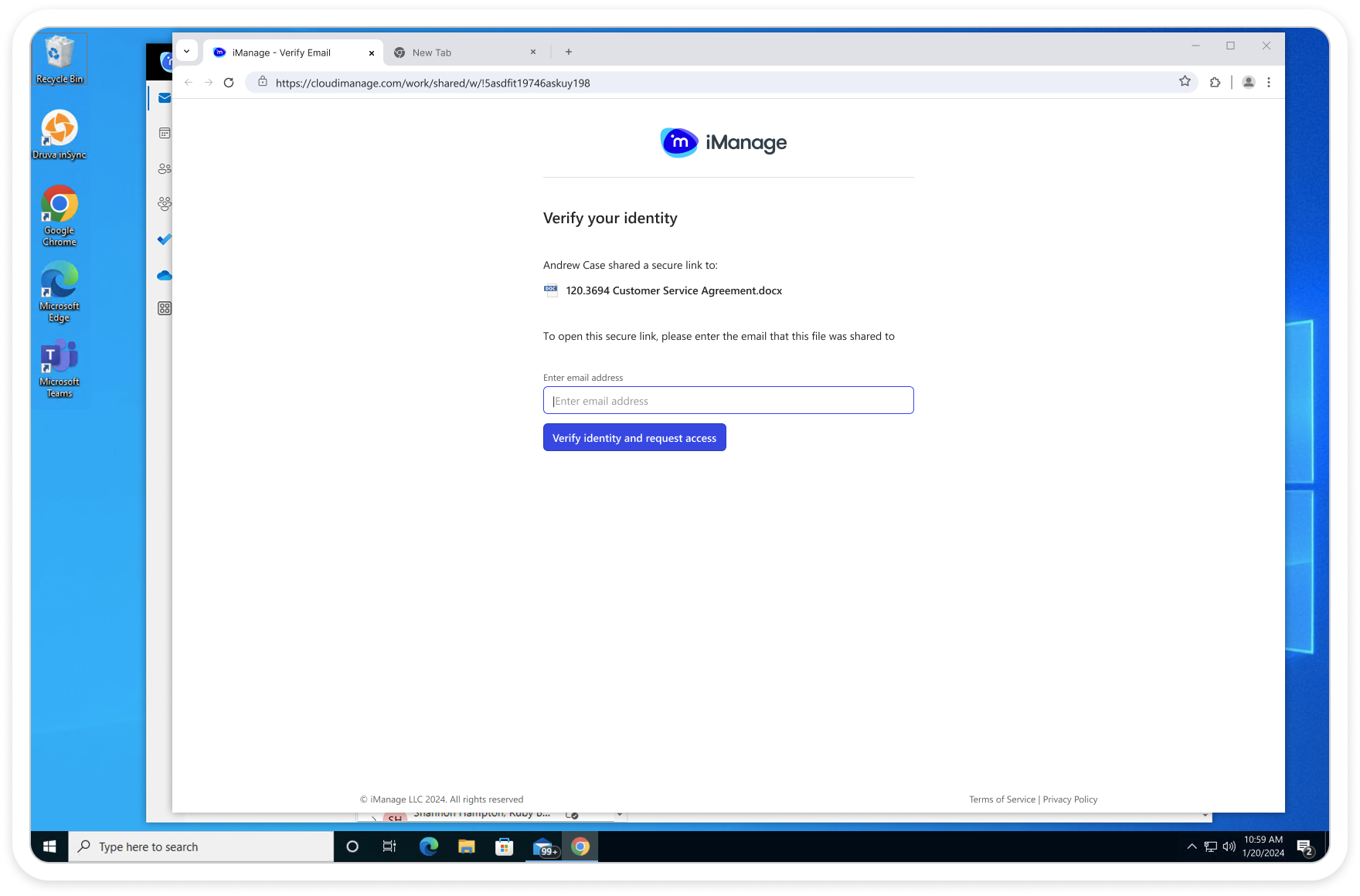1360x896 pixels.
Task: Open the Calendar icon in Outlook sidebar
Action: pyautogui.click(x=165, y=133)
